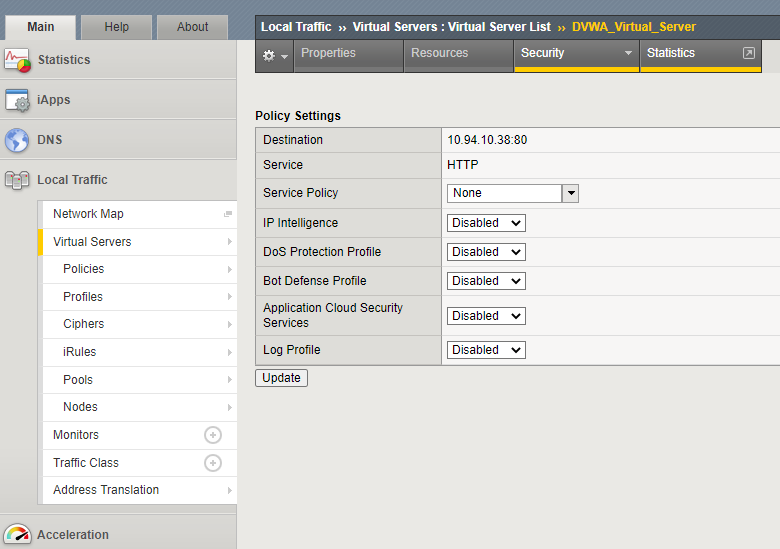The height and width of the screenshot is (549, 780).
Task: Open Statistics tab pop-out icon
Action: (x=749, y=53)
